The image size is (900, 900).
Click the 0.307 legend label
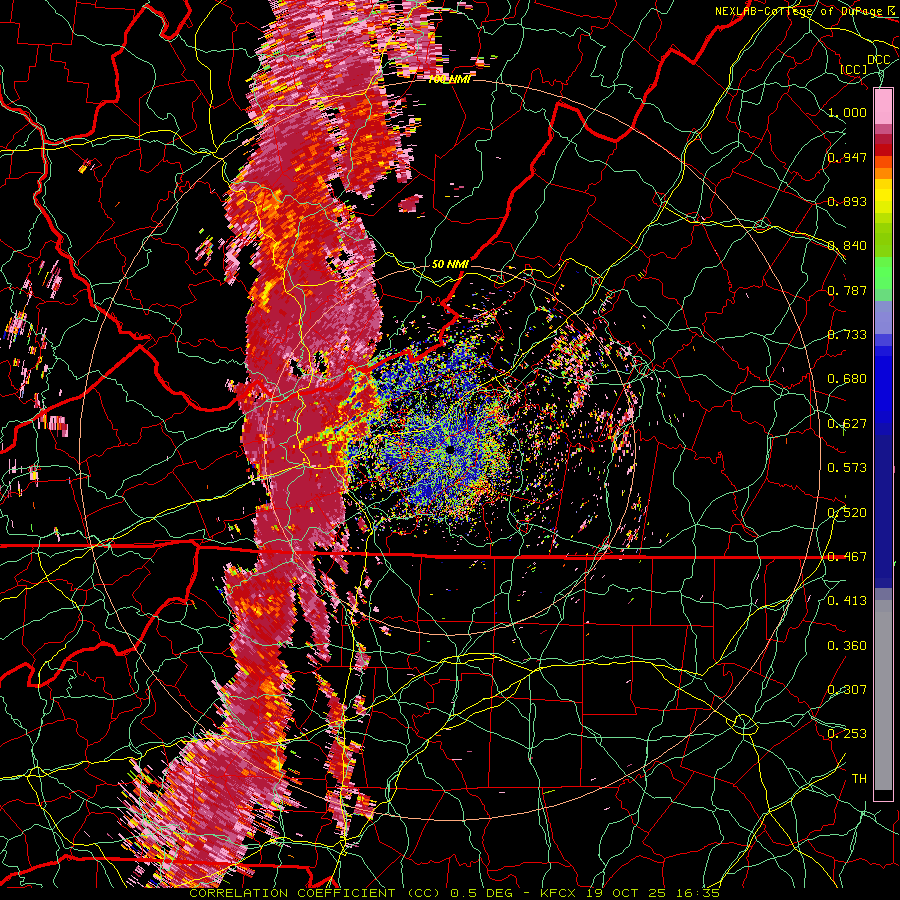(x=847, y=689)
